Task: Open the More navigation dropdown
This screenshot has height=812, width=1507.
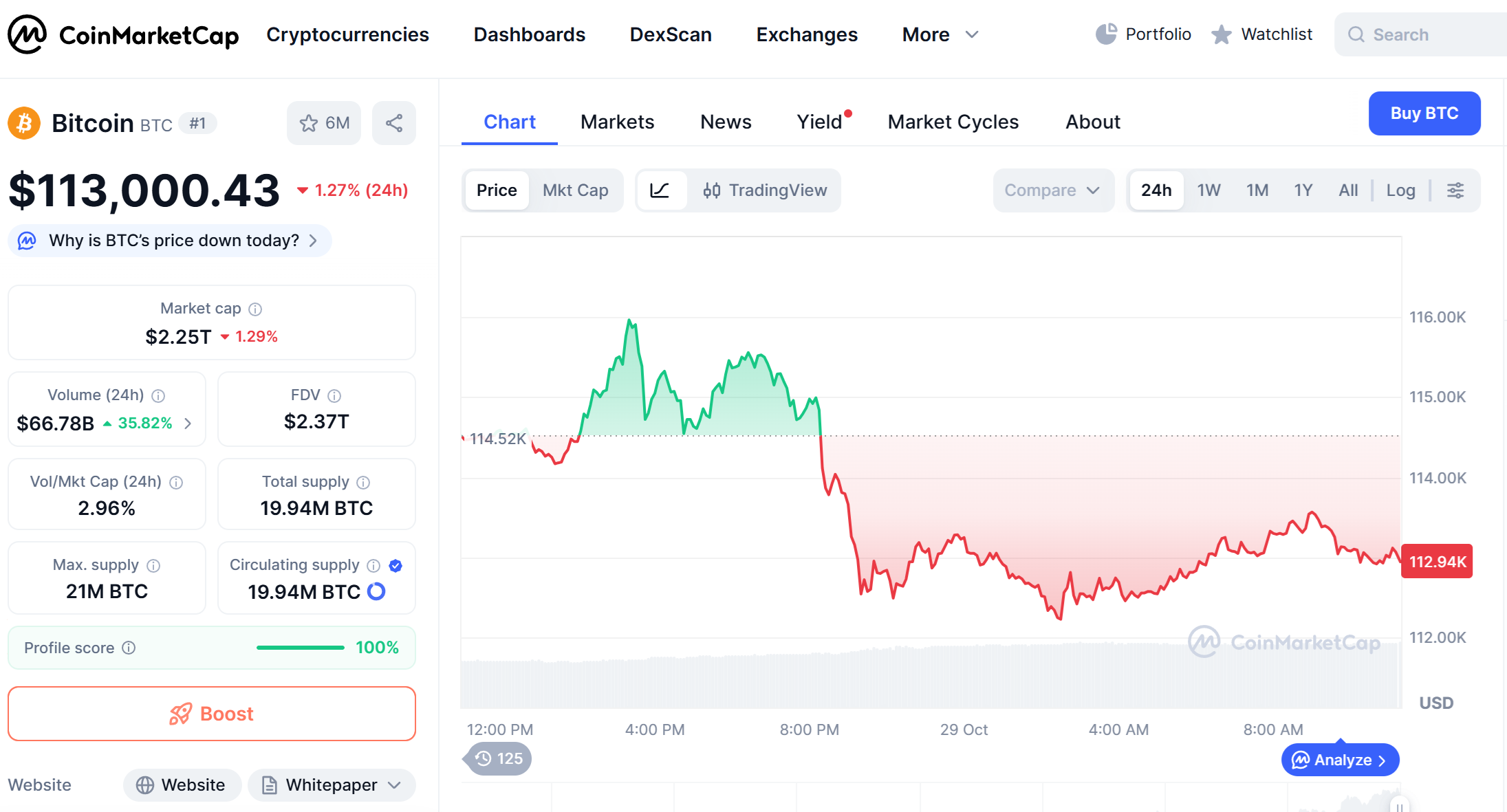Action: (940, 34)
